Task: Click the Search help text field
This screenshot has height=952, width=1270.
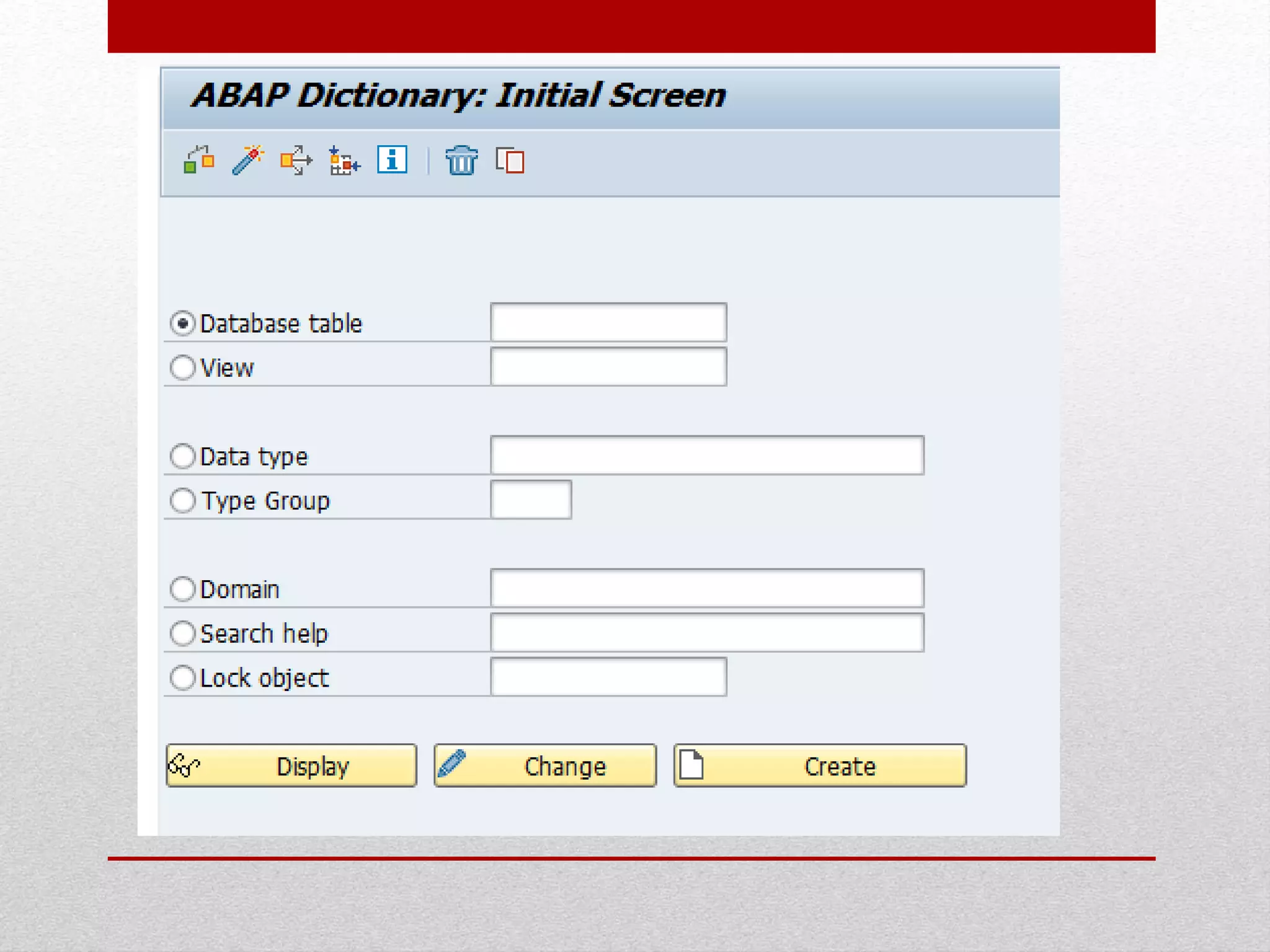Action: tap(707, 633)
